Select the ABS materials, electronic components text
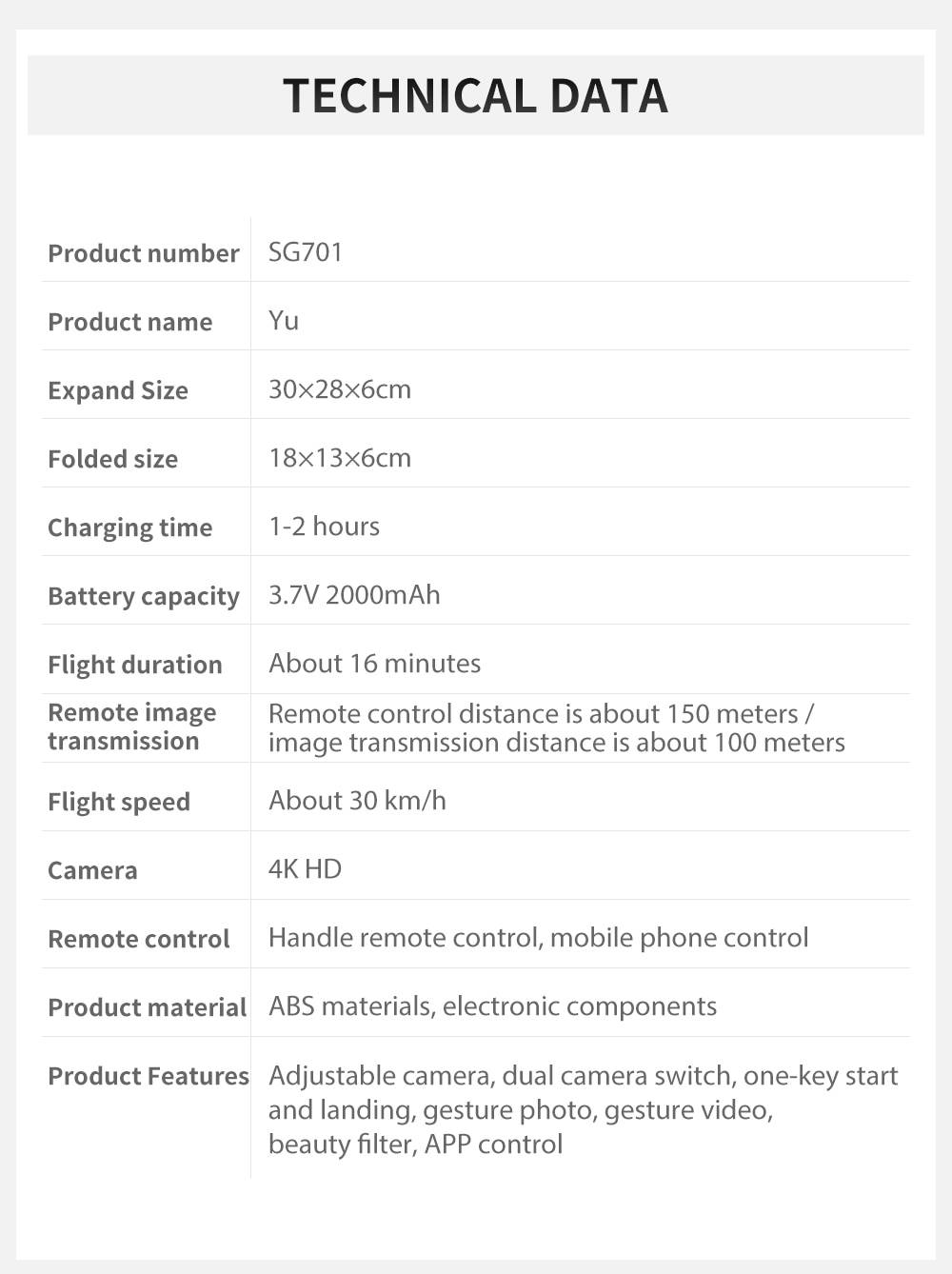952x1274 pixels. pyautogui.click(x=492, y=1006)
